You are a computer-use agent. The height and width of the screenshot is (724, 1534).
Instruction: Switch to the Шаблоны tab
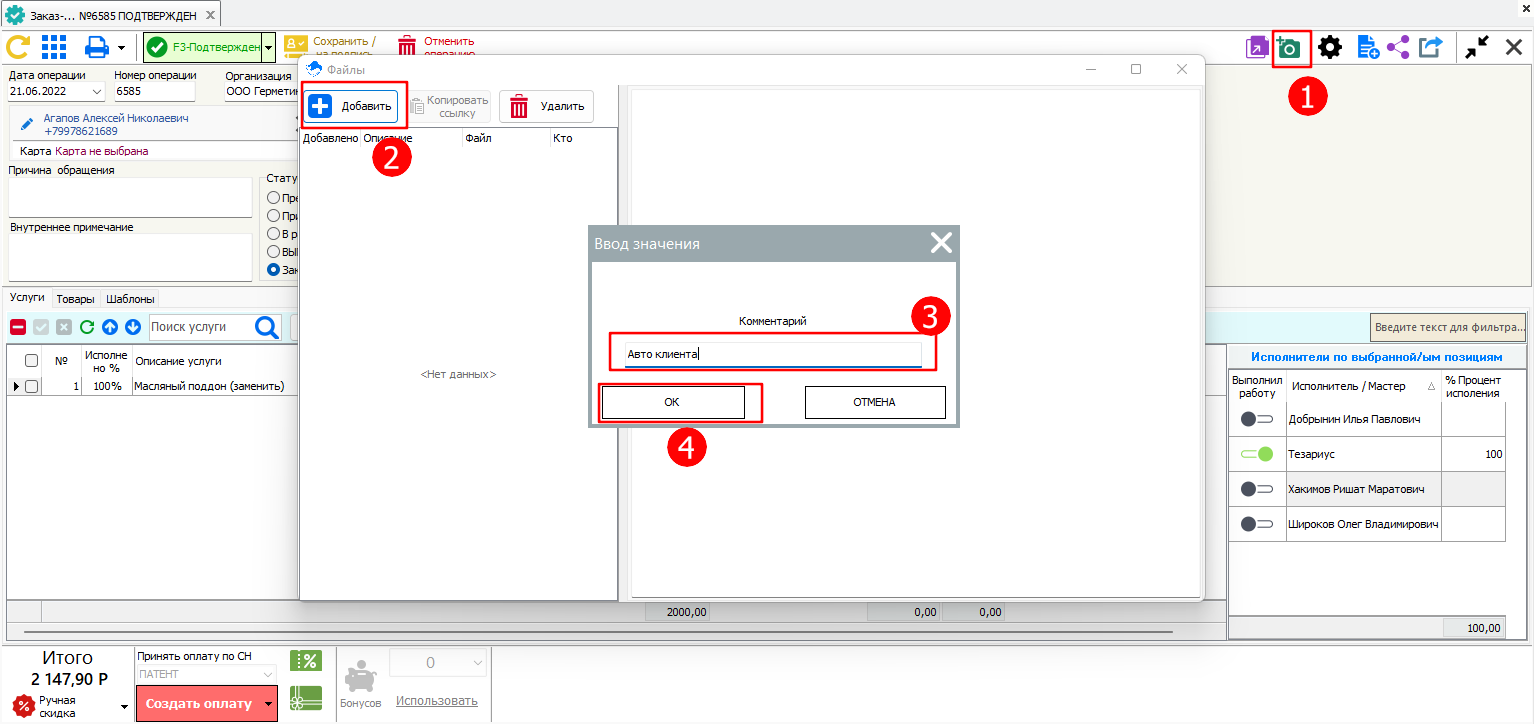(130, 298)
